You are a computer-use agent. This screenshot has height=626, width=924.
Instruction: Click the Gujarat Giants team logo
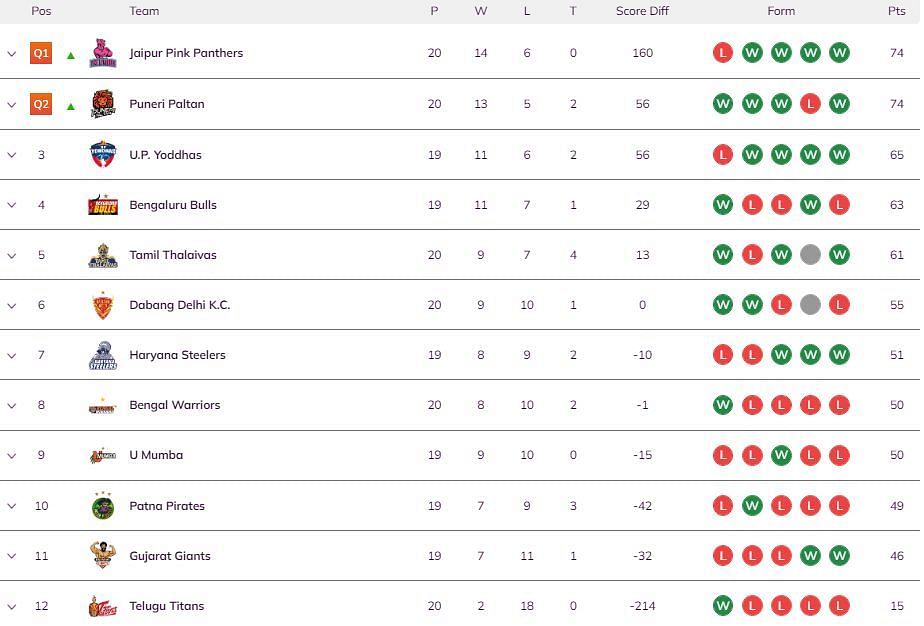pos(103,555)
